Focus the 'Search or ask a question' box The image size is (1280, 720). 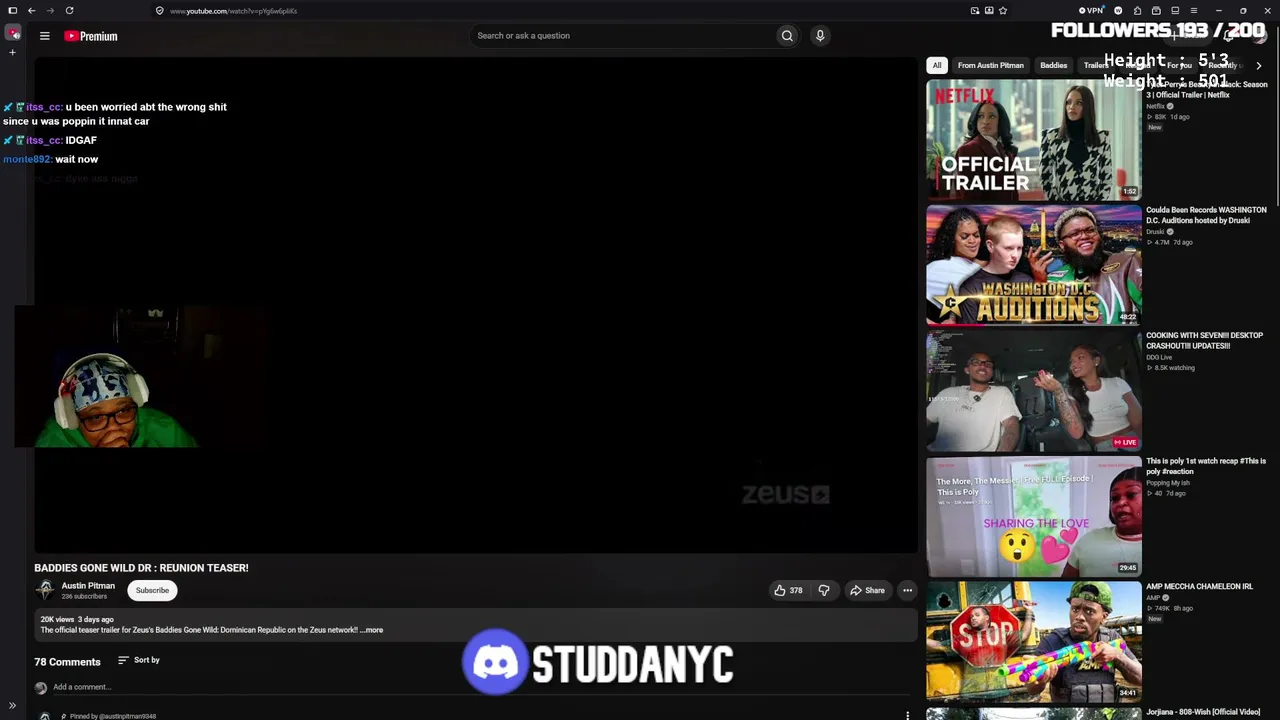point(623,36)
